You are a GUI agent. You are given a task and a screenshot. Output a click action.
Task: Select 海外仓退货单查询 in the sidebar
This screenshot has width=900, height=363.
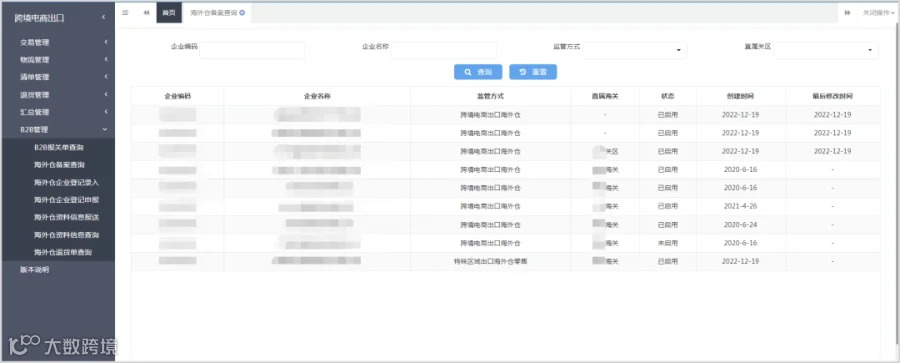(63, 252)
